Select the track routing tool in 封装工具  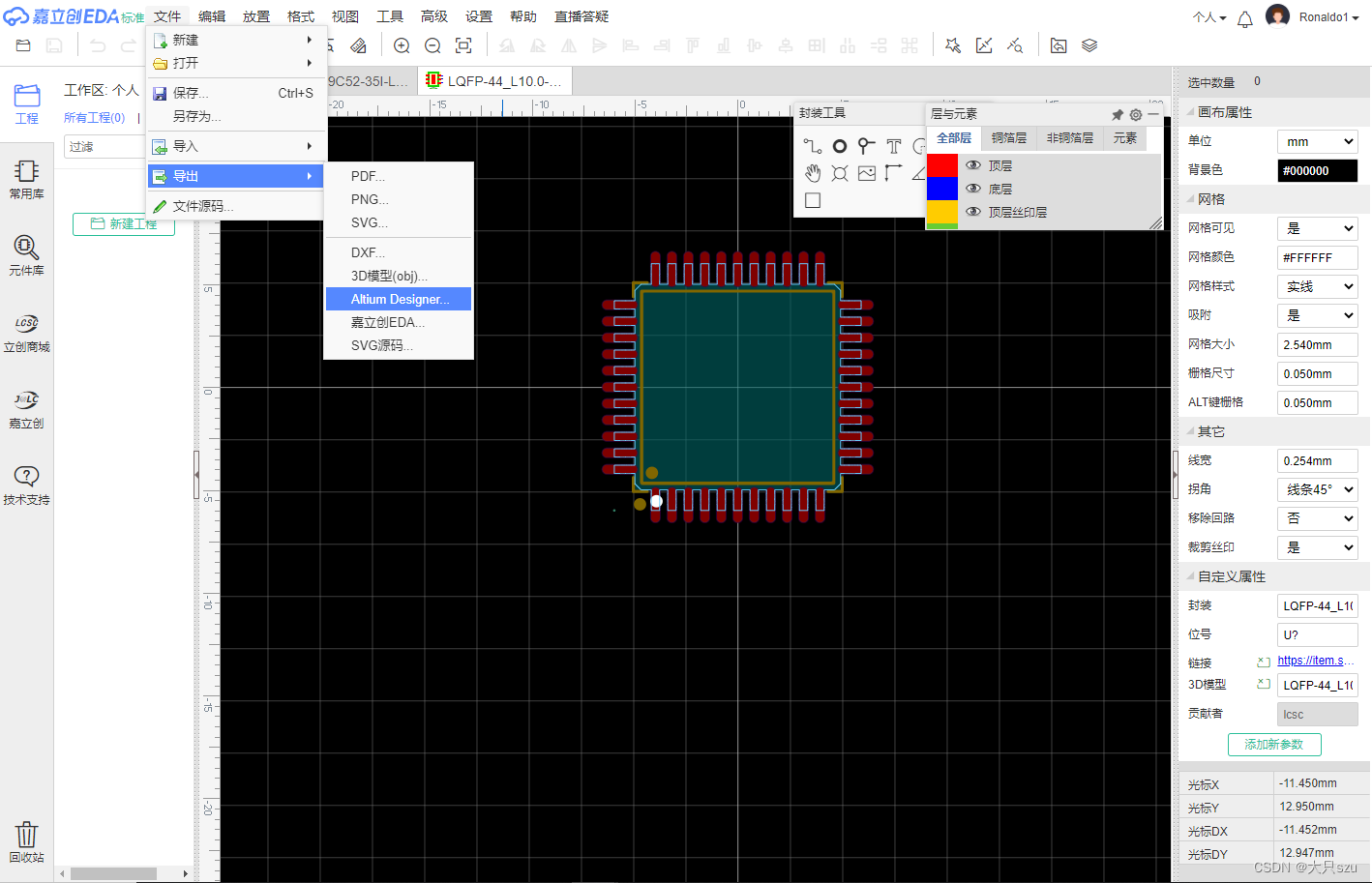(813, 146)
